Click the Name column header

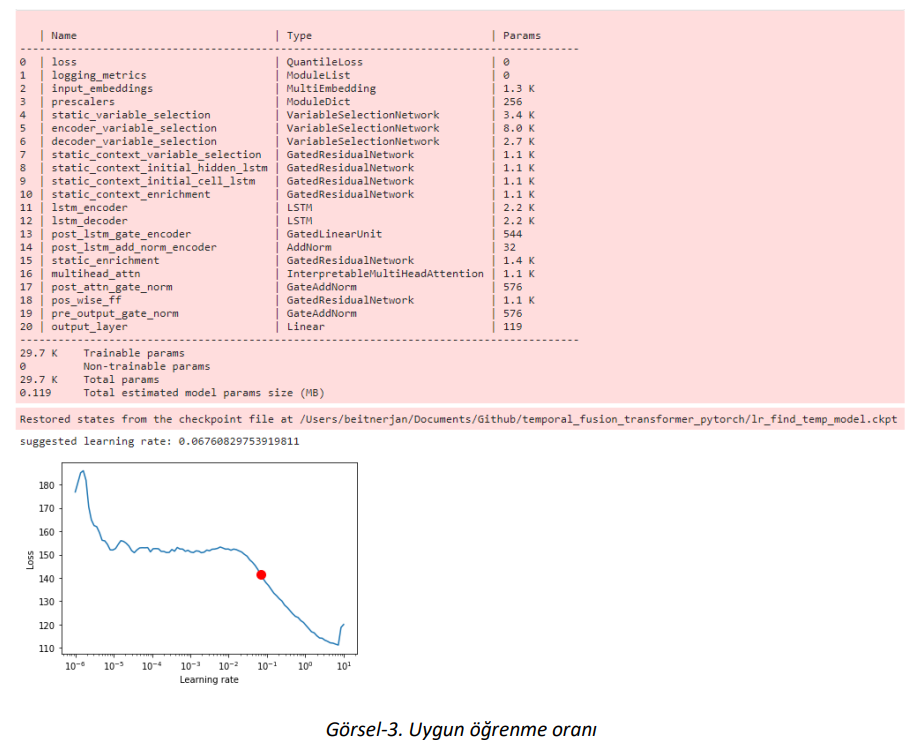pyautogui.click(x=64, y=36)
